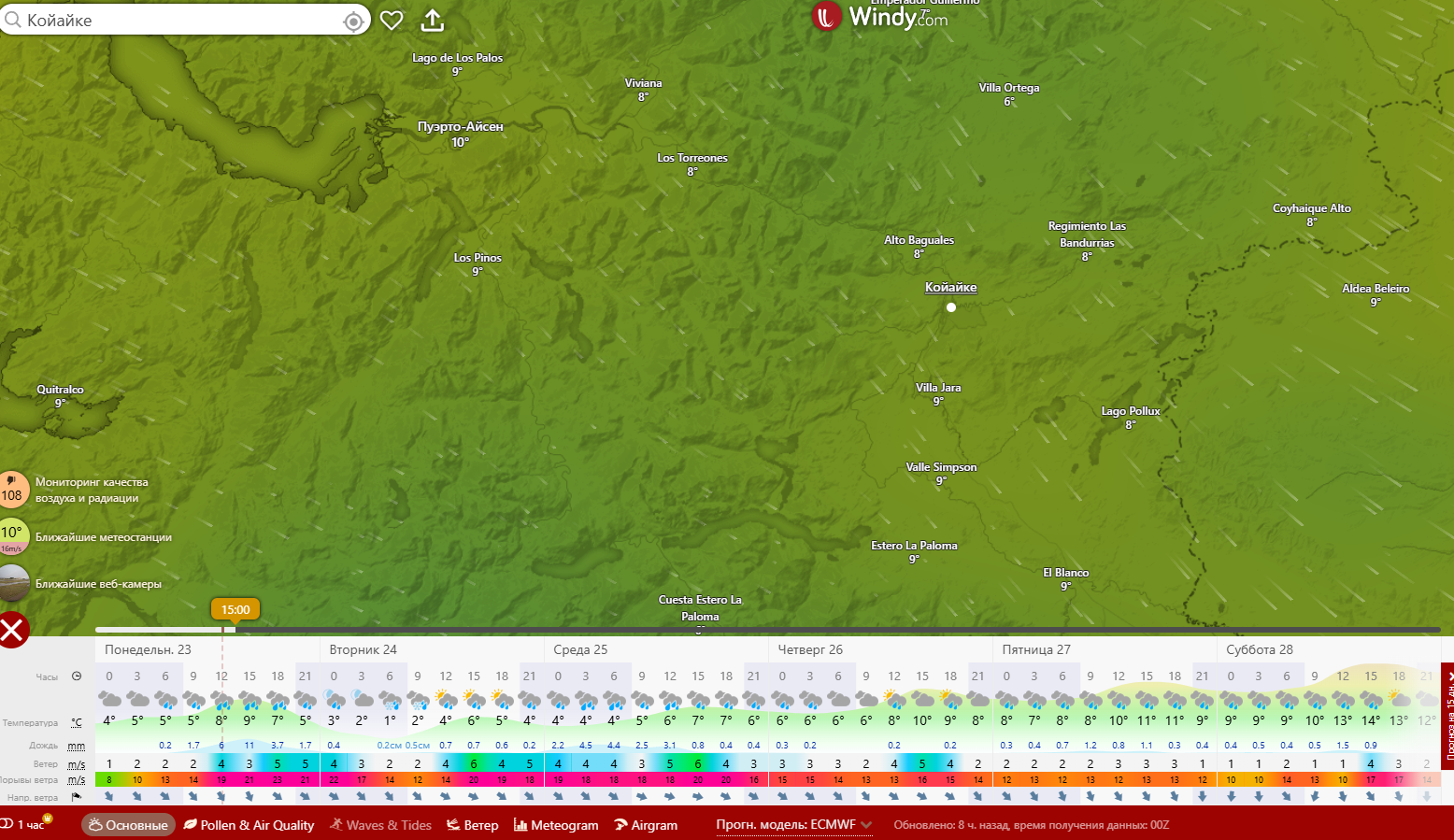Click wind arrow at Суббота 0:00
This screenshot has height=840, width=1454.
[x=1231, y=797]
